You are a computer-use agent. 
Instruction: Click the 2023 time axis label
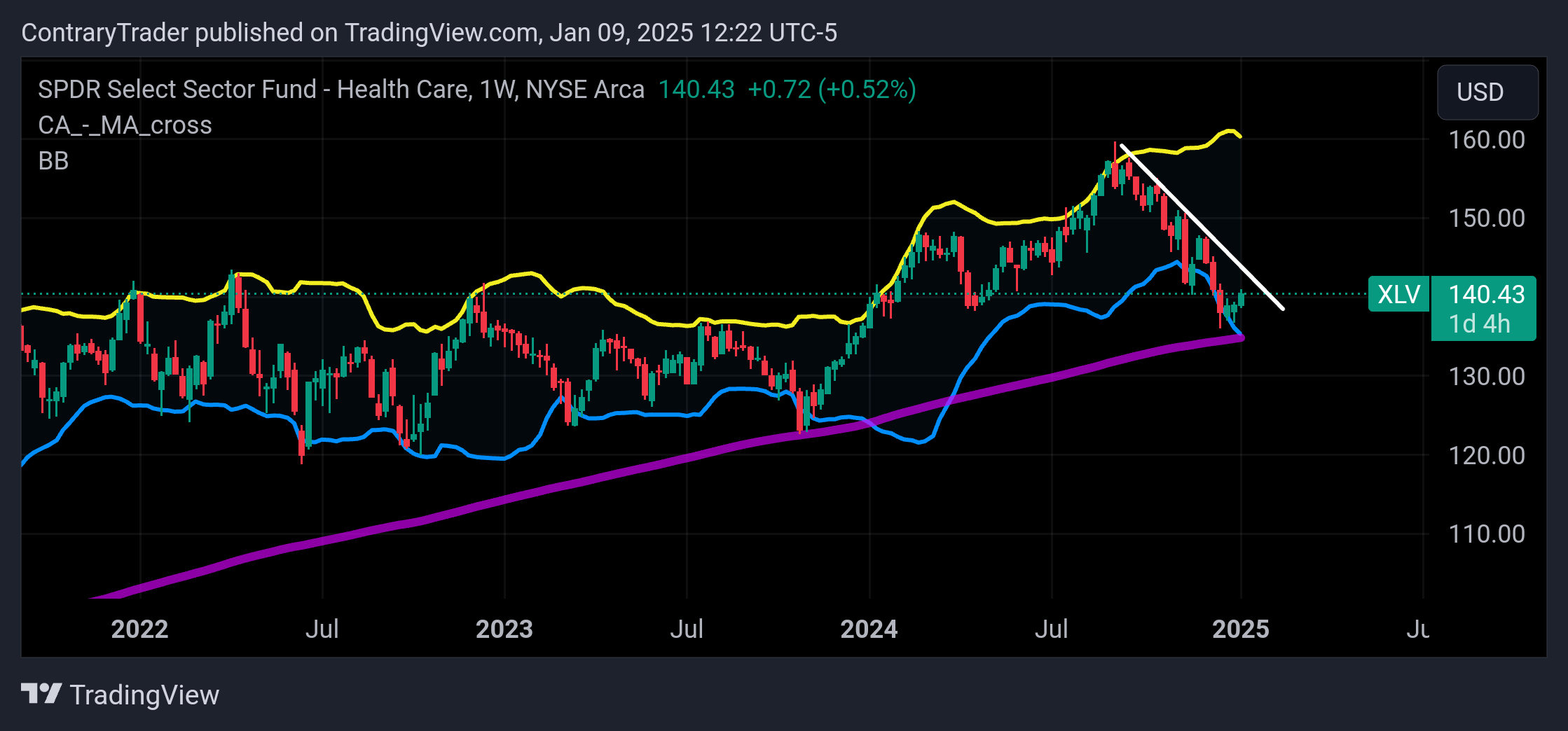click(504, 629)
